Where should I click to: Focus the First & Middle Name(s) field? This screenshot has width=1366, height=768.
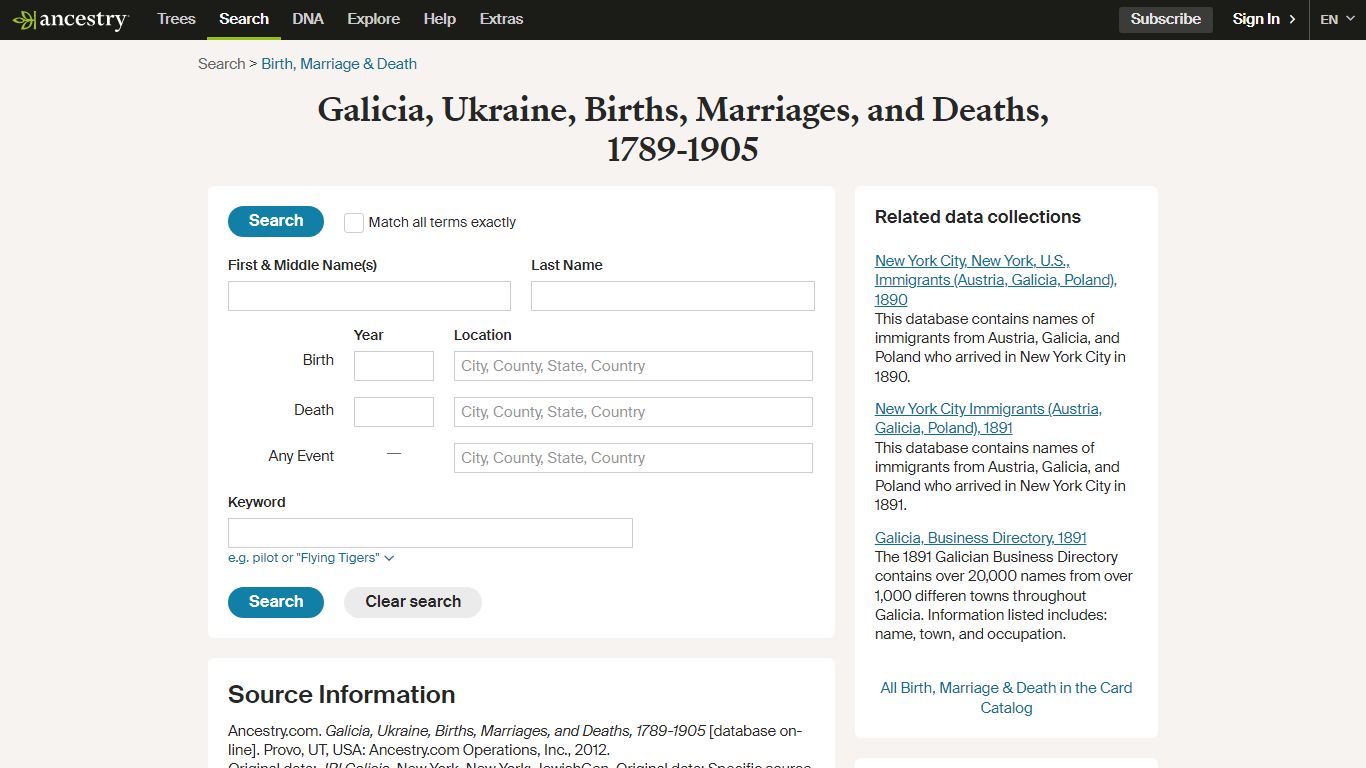(x=369, y=296)
